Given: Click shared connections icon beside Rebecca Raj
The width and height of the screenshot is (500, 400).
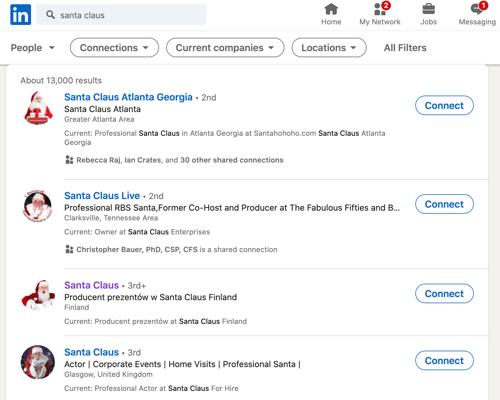Looking at the screenshot, I should pyautogui.click(x=69, y=160).
